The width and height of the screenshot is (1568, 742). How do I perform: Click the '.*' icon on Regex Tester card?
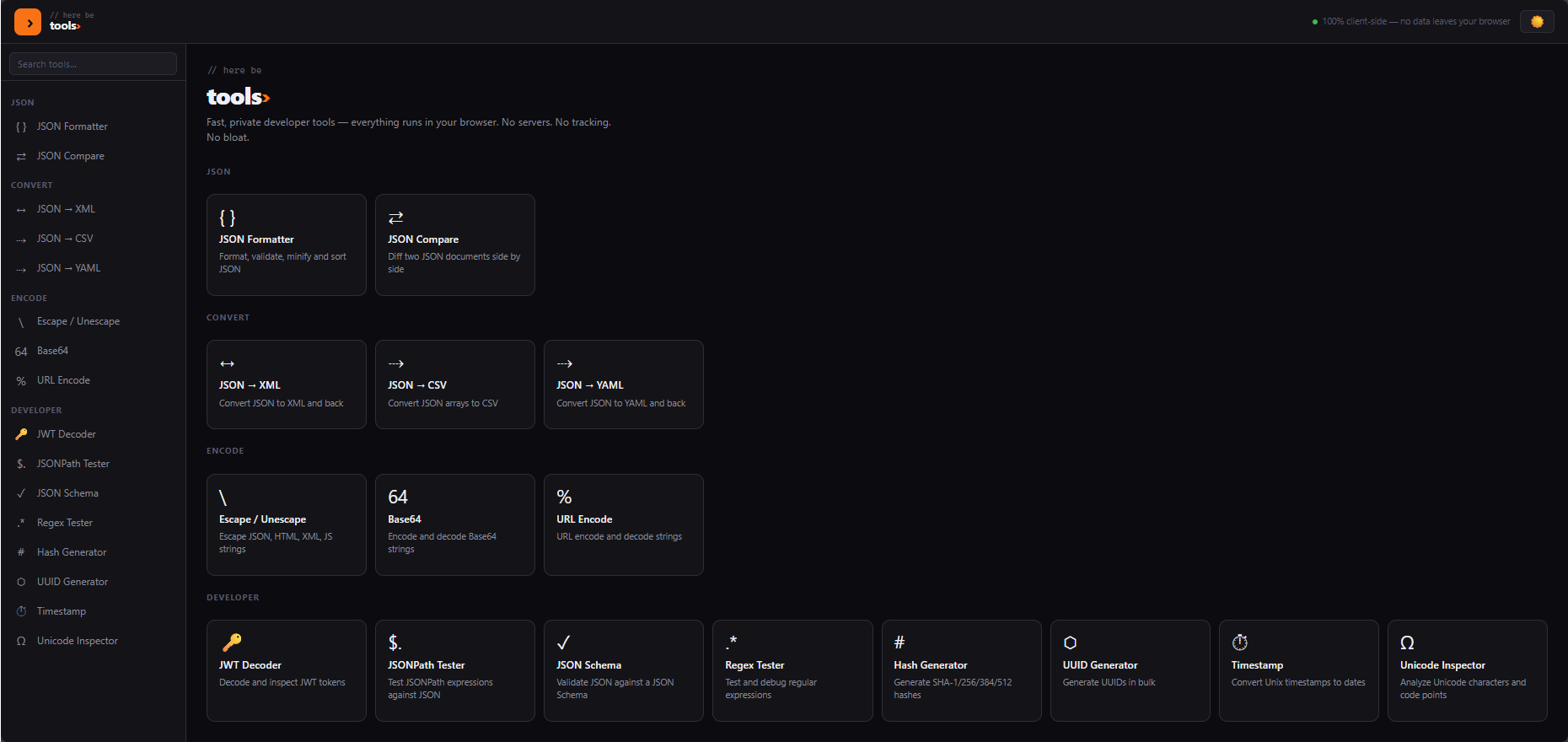731,643
